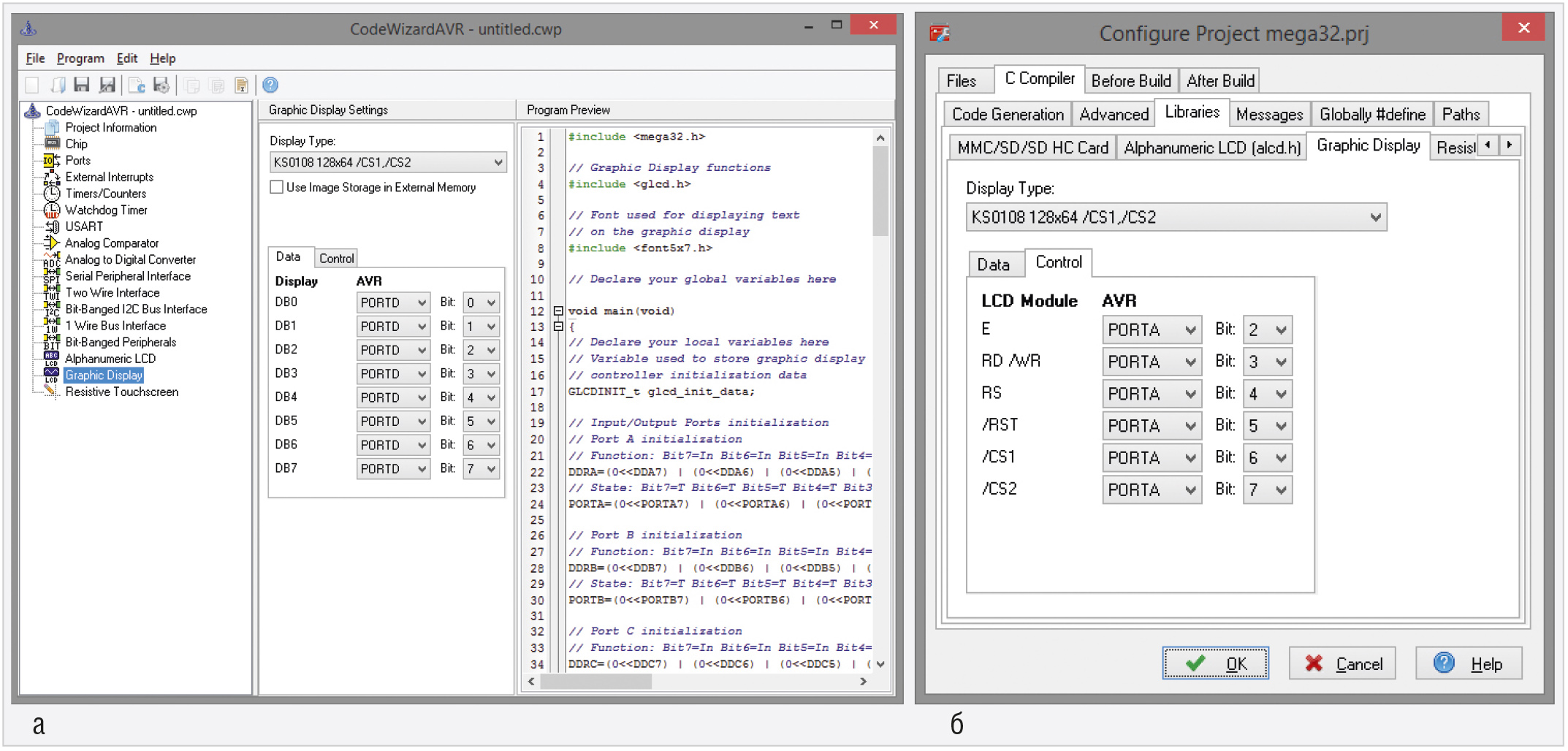Open RD /WR port dropdown

tap(1151, 362)
